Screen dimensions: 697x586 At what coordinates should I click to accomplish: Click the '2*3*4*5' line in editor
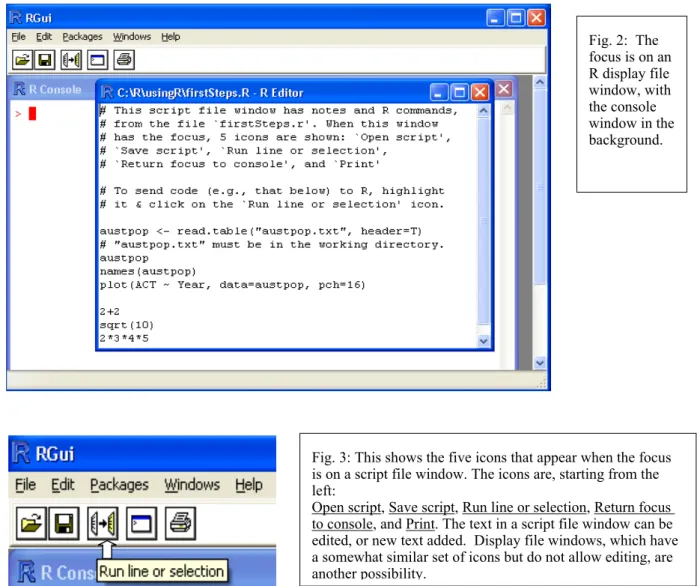tap(124, 338)
